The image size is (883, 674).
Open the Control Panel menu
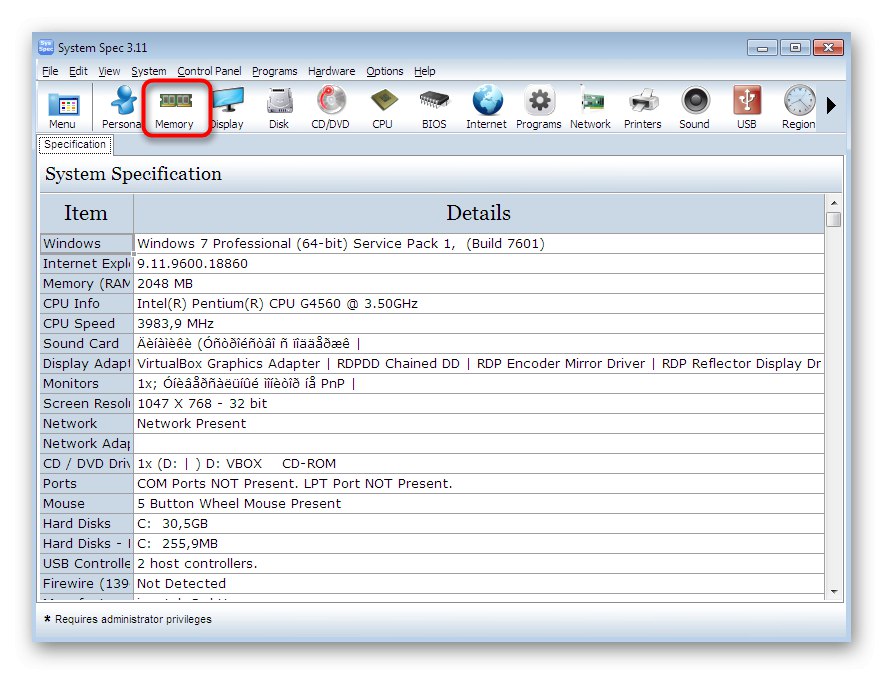click(209, 71)
